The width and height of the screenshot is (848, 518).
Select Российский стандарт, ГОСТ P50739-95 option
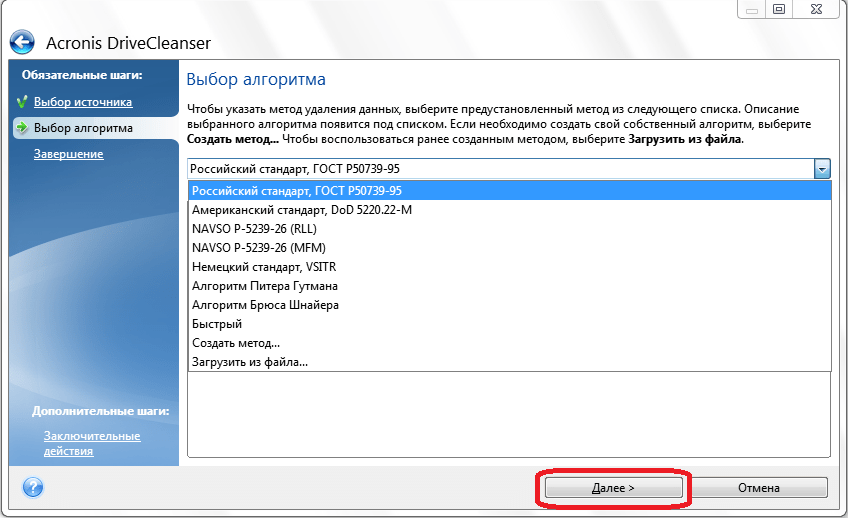pos(296,191)
